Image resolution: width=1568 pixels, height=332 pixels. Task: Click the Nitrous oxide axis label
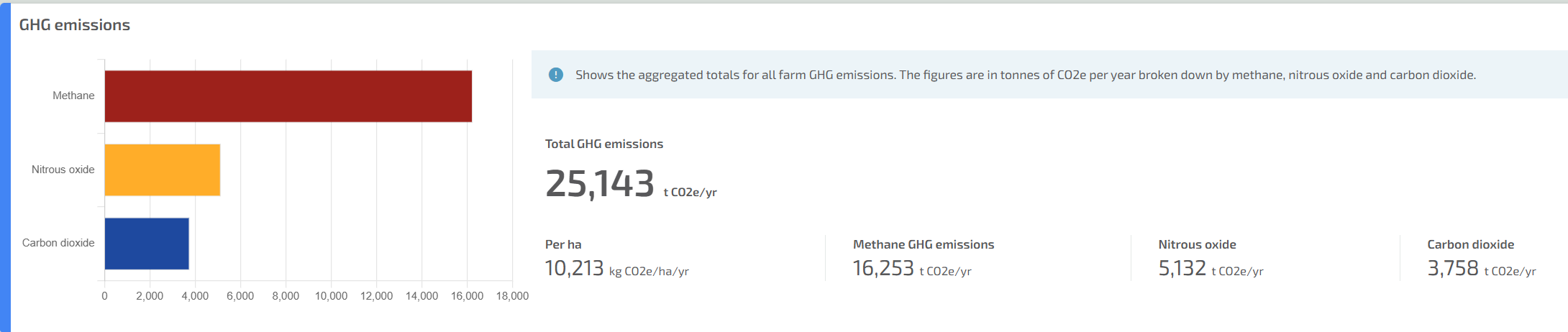tap(63, 170)
